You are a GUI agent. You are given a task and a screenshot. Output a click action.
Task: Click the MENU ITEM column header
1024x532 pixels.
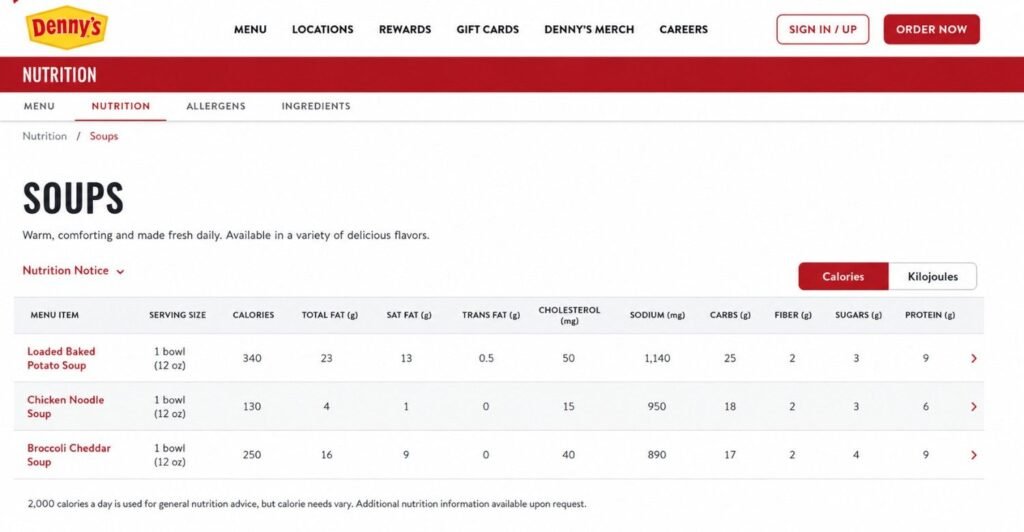55,315
